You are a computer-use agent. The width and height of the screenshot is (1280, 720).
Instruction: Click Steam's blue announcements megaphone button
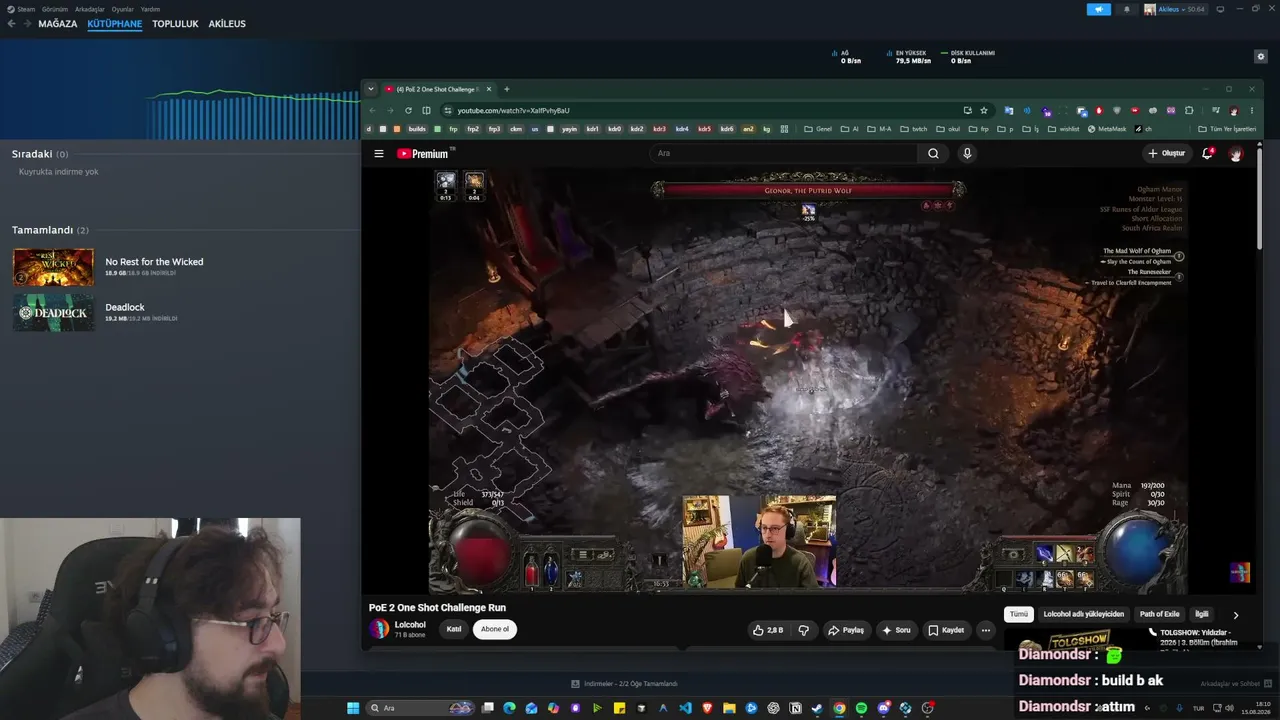point(1099,9)
